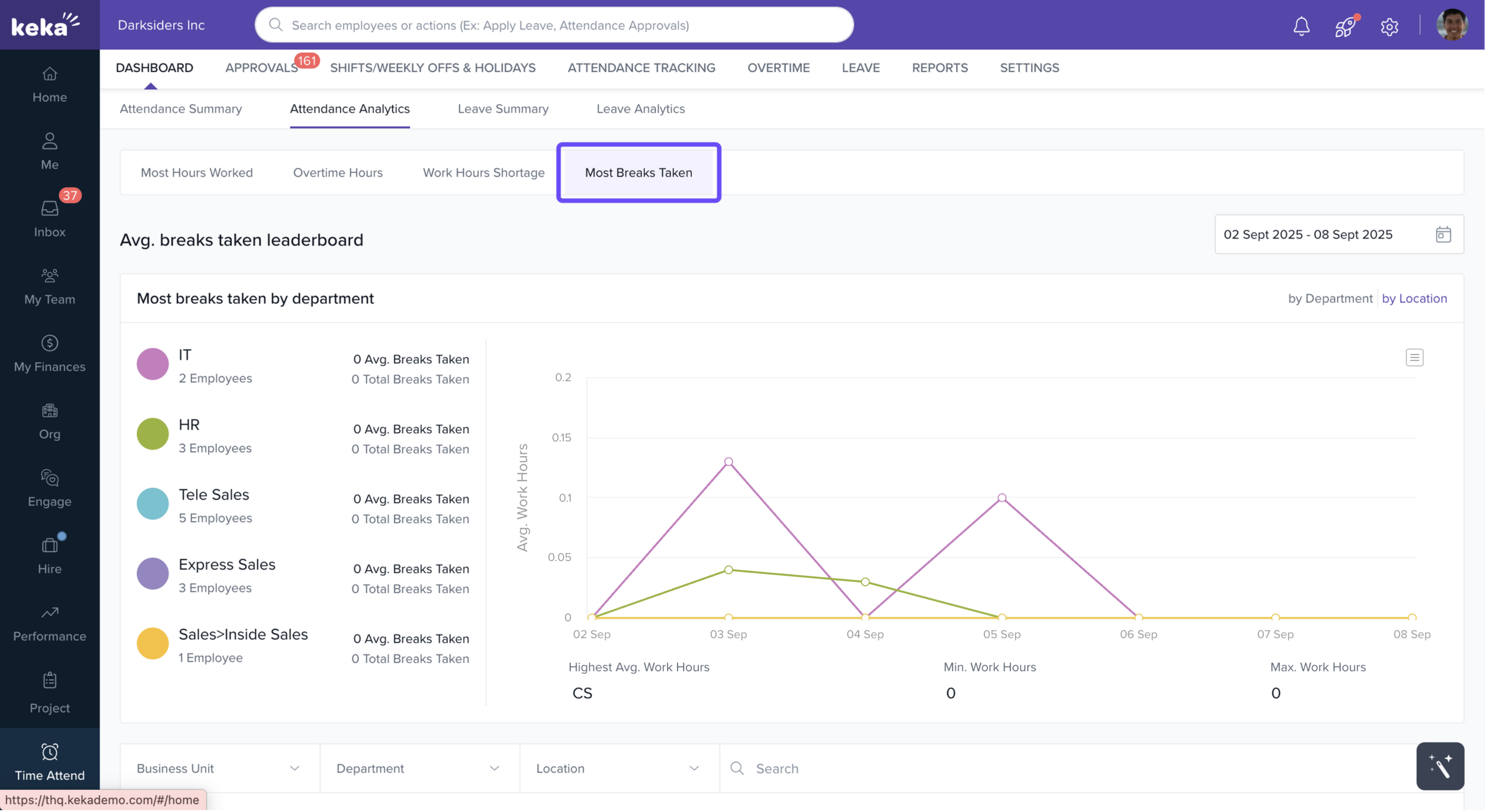1485x812 pixels.
Task: Switch chart view to by Location
Action: [1414, 299]
